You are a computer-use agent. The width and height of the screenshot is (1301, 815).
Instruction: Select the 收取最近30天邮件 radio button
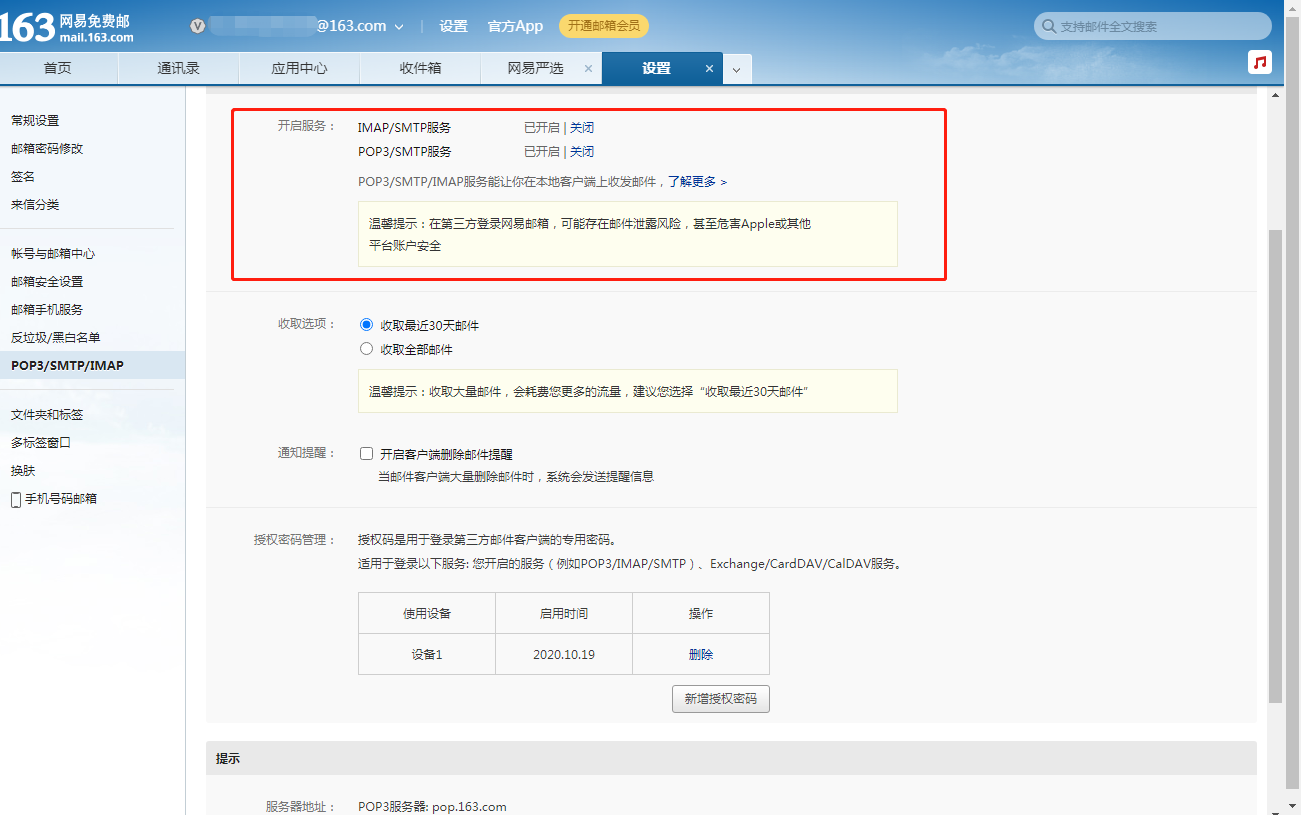point(366,325)
